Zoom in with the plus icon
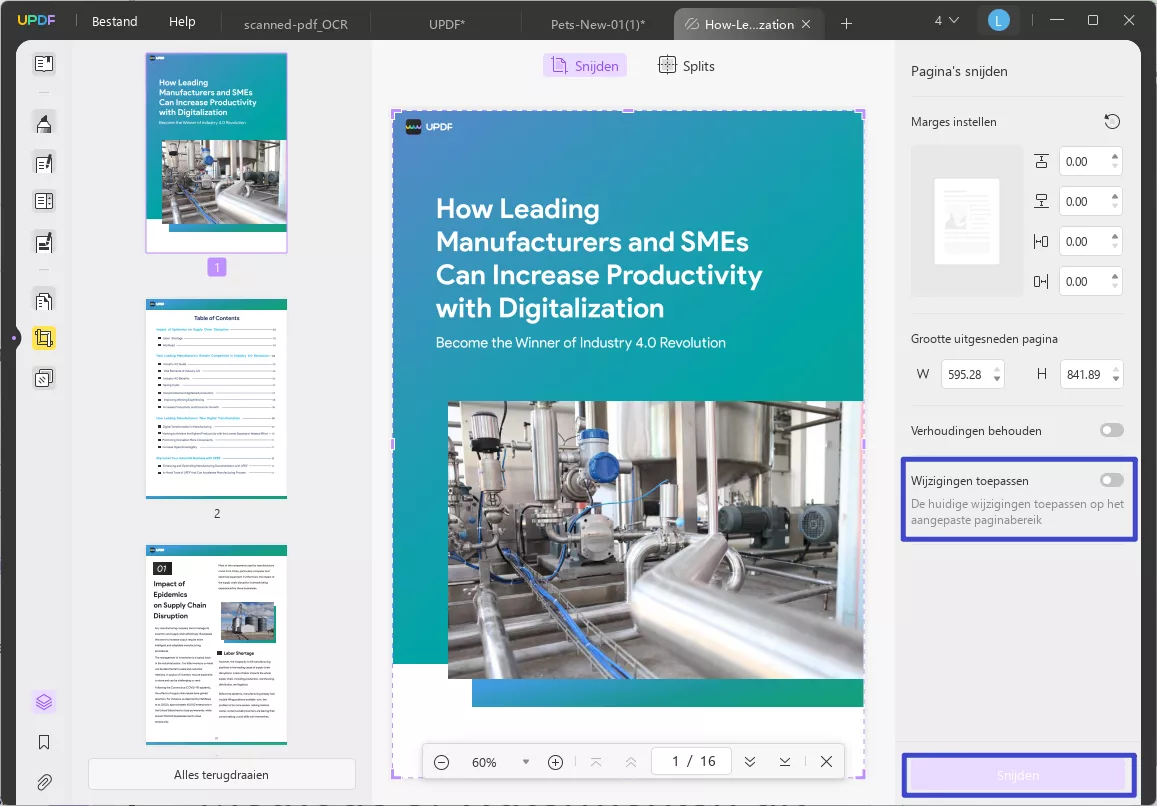The width and height of the screenshot is (1157, 806). (x=556, y=762)
